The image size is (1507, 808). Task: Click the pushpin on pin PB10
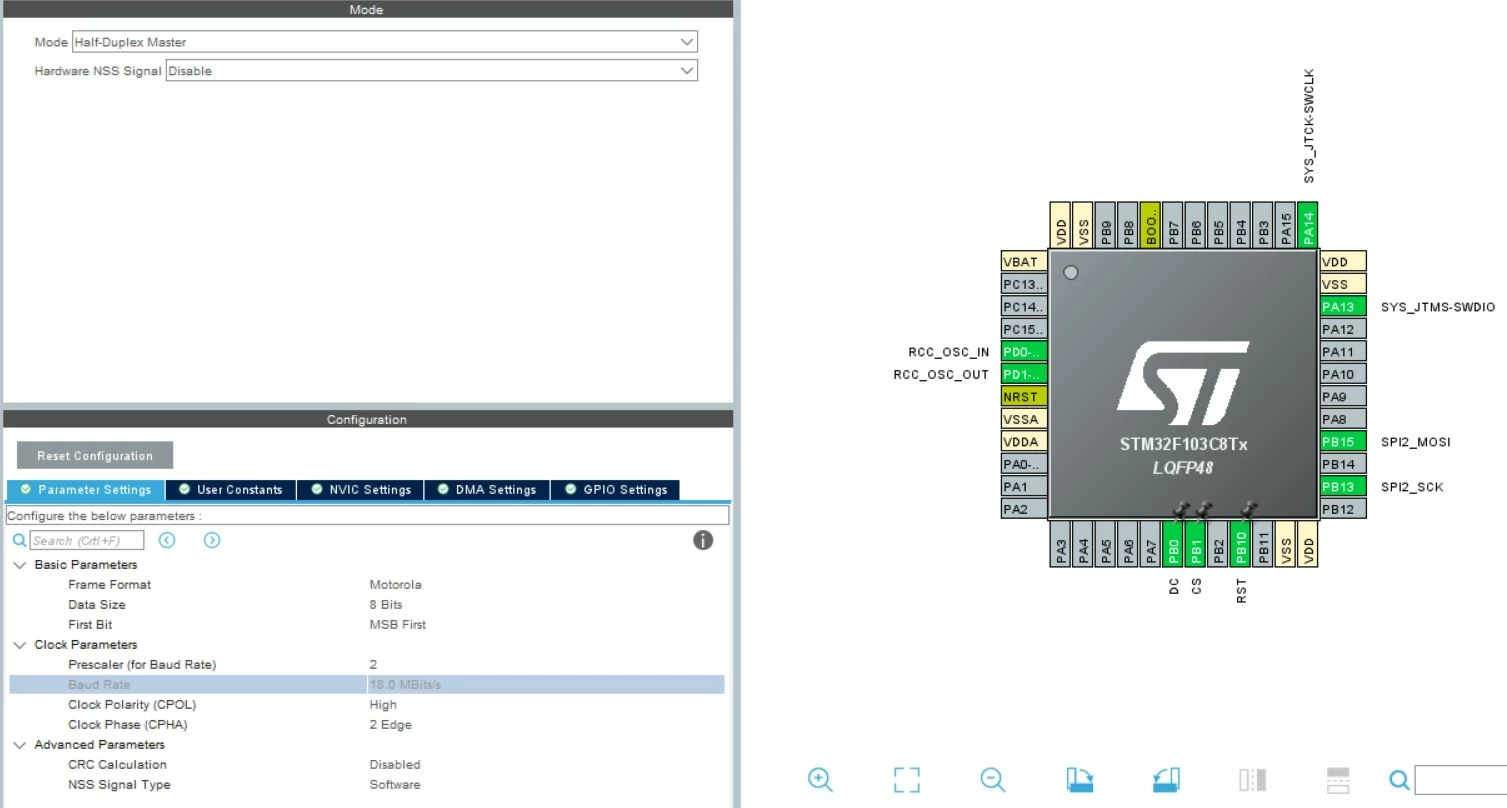tap(1248, 510)
